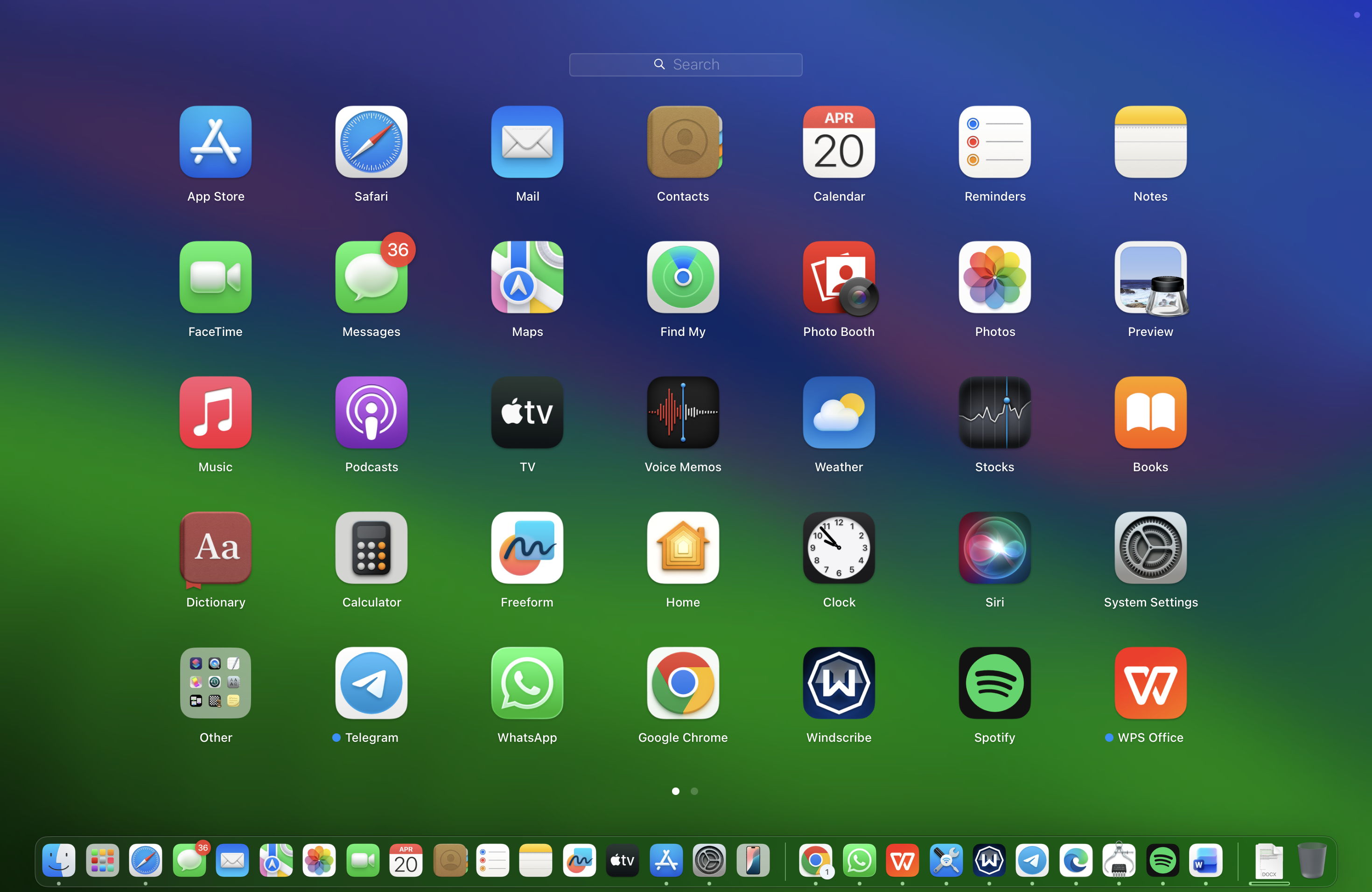Click Google Chrome in the Dock
The image size is (1372, 892).
point(816,861)
